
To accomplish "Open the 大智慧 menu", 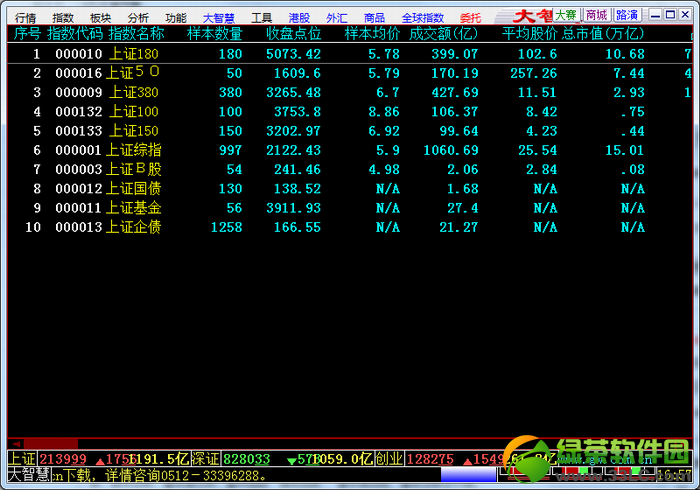I will 219,18.
